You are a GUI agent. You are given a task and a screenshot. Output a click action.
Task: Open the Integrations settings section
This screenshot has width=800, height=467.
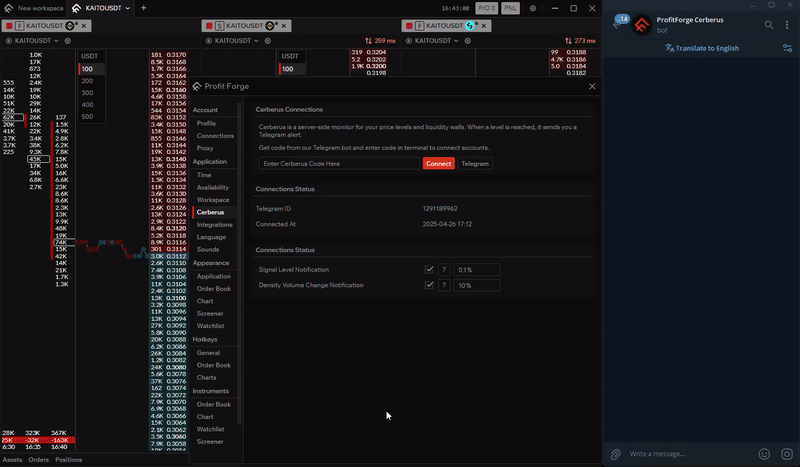point(214,225)
